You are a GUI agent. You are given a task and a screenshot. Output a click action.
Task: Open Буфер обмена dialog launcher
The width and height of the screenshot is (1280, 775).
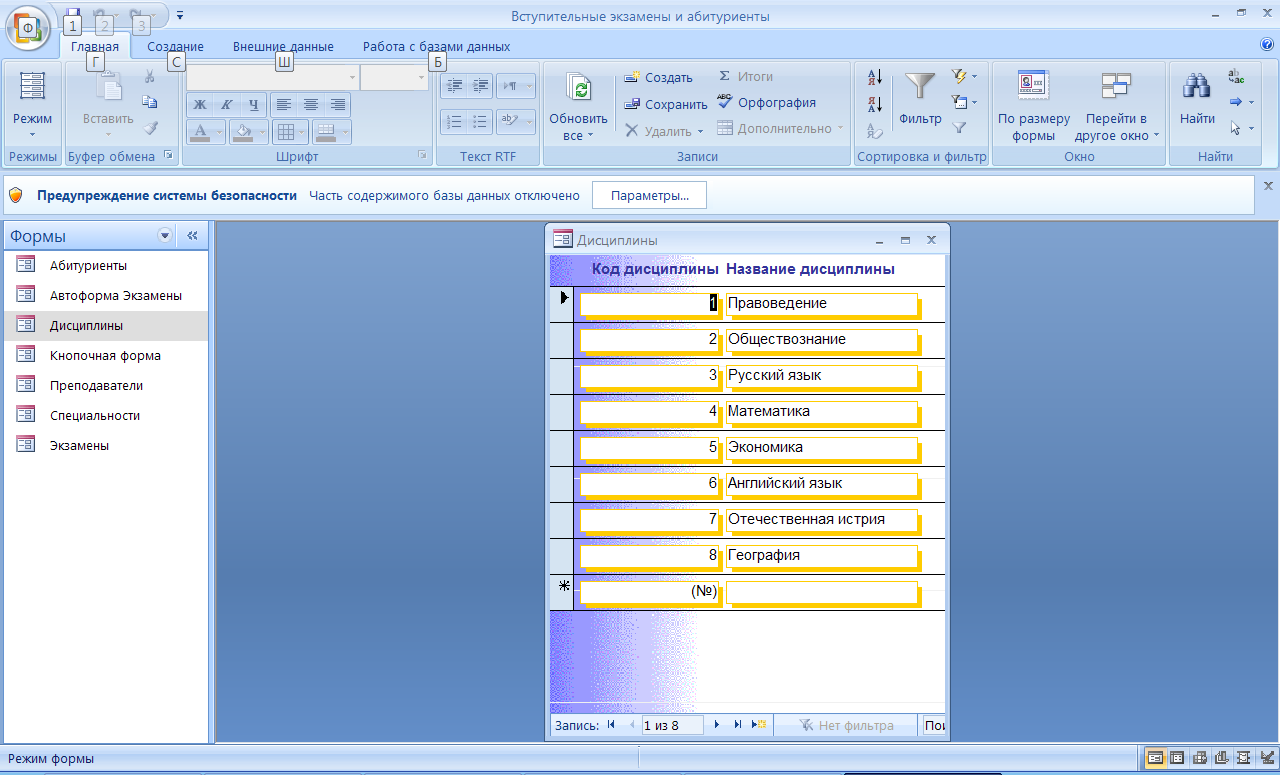168,156
